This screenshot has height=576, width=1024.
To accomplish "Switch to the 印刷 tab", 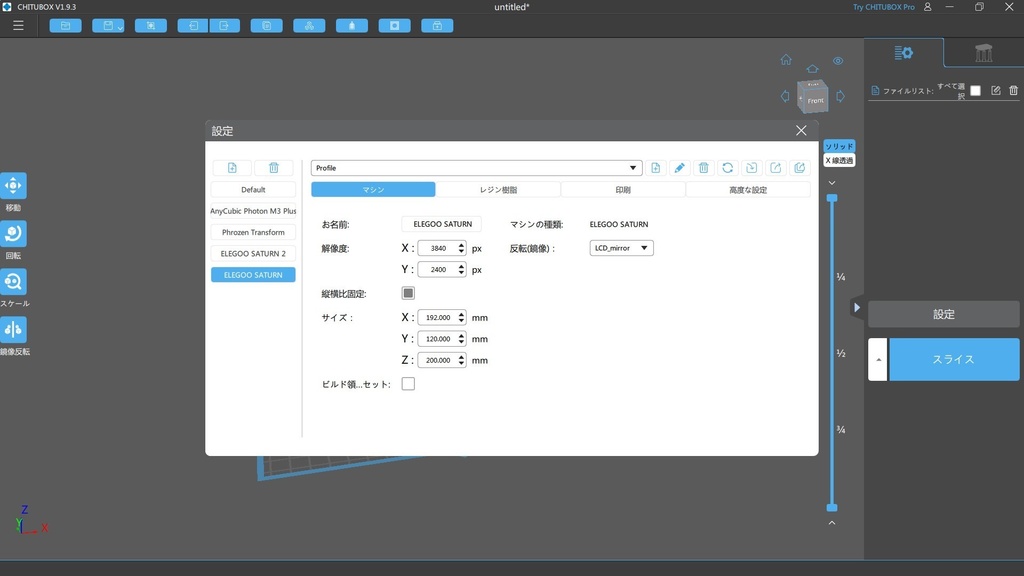I will tap(623, 189).
